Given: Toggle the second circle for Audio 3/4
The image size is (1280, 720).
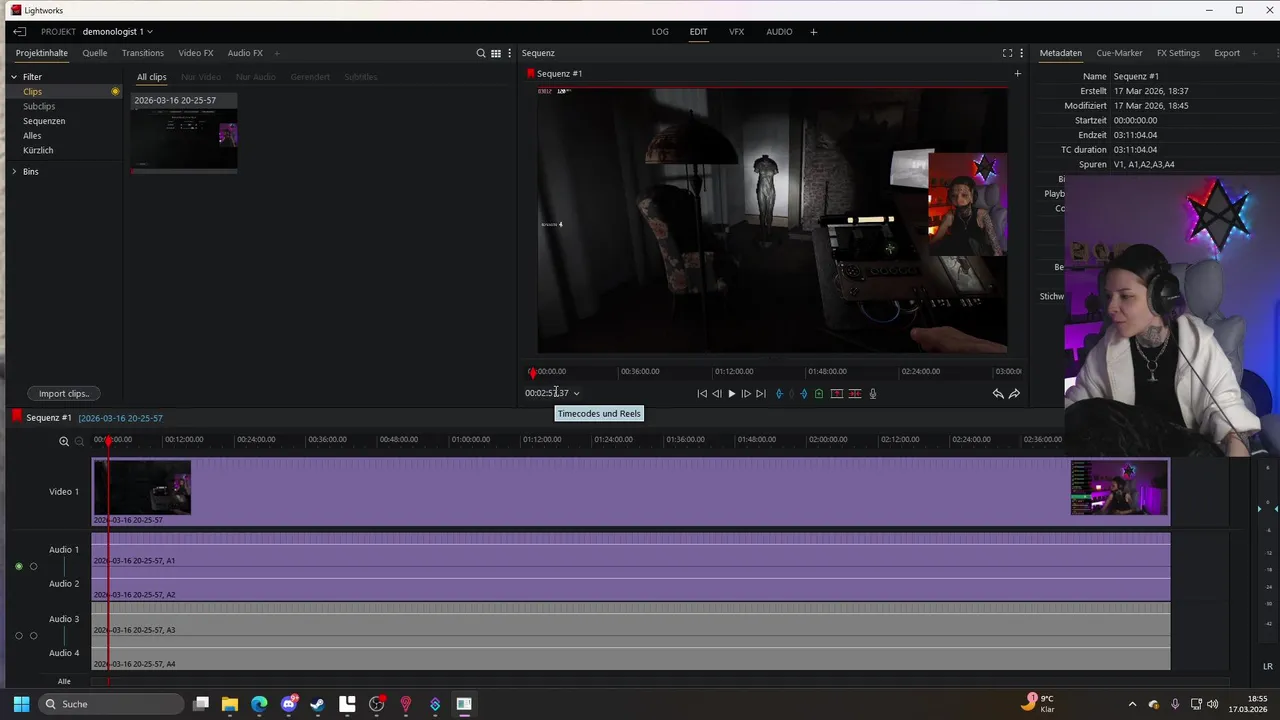Looking at the screenshot, I should point(33,636).
